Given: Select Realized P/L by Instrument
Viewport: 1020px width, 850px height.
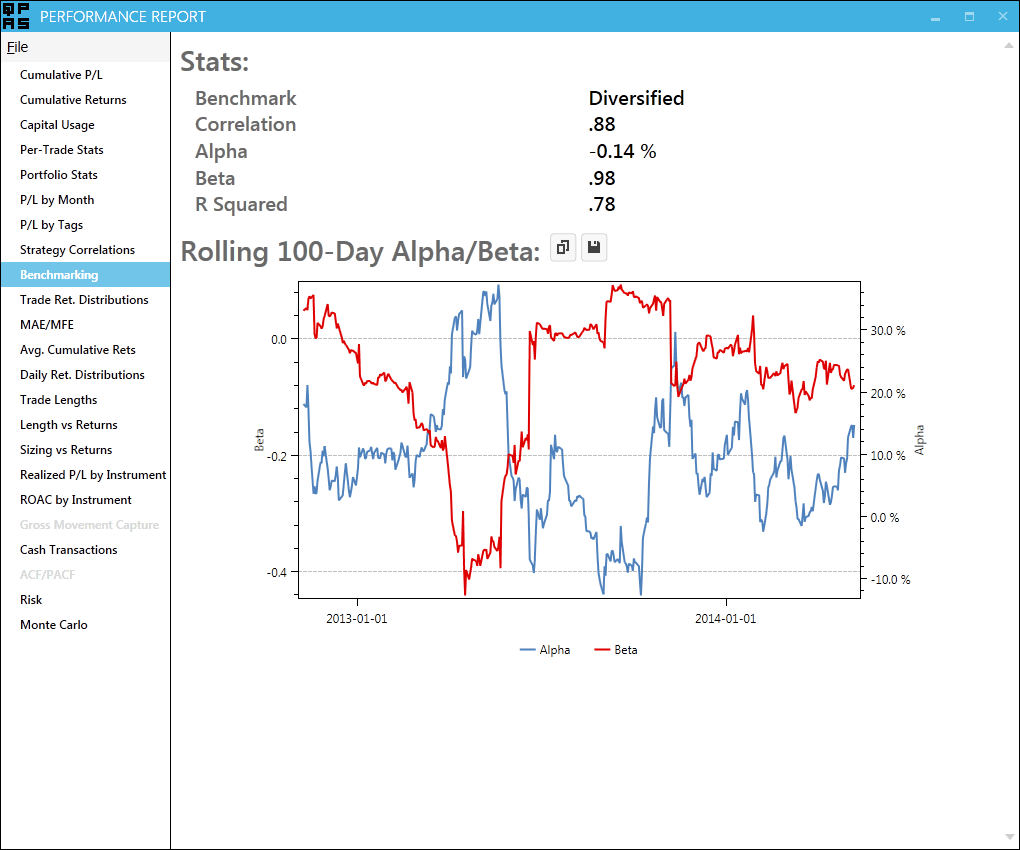Looking at the screenshot, I should (x=93, y=475).
